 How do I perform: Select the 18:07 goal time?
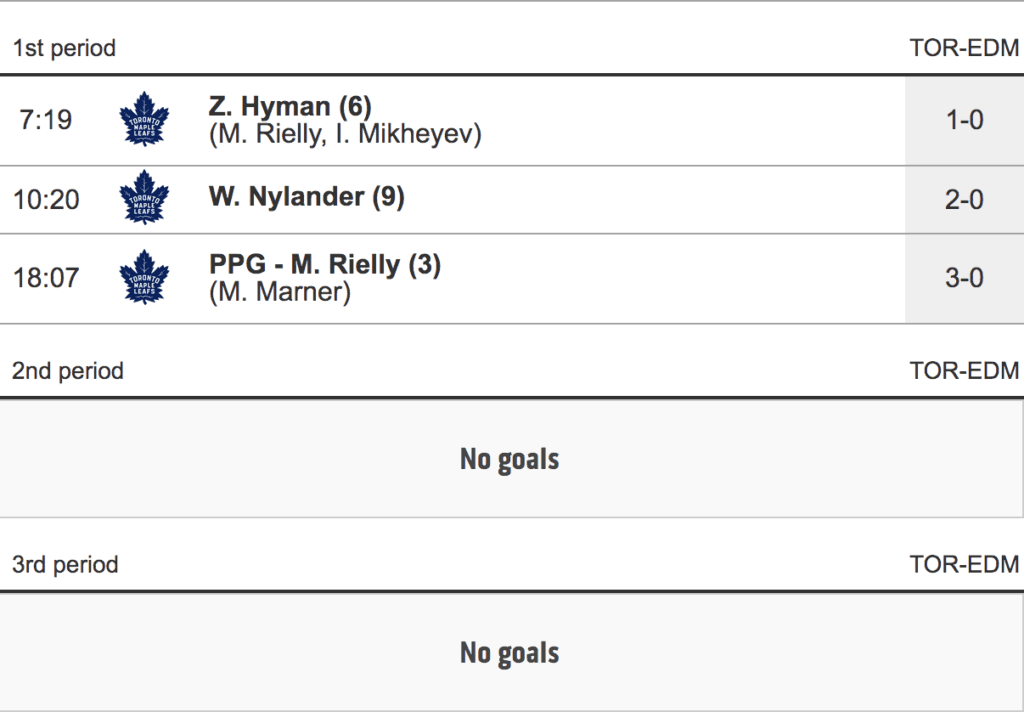[x=46, y=278]
